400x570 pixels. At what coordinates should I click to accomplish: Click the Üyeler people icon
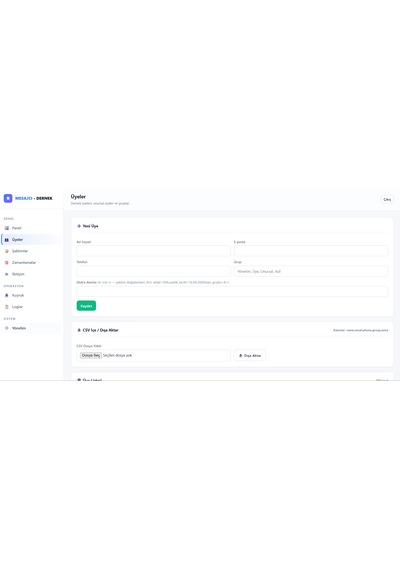7,240
